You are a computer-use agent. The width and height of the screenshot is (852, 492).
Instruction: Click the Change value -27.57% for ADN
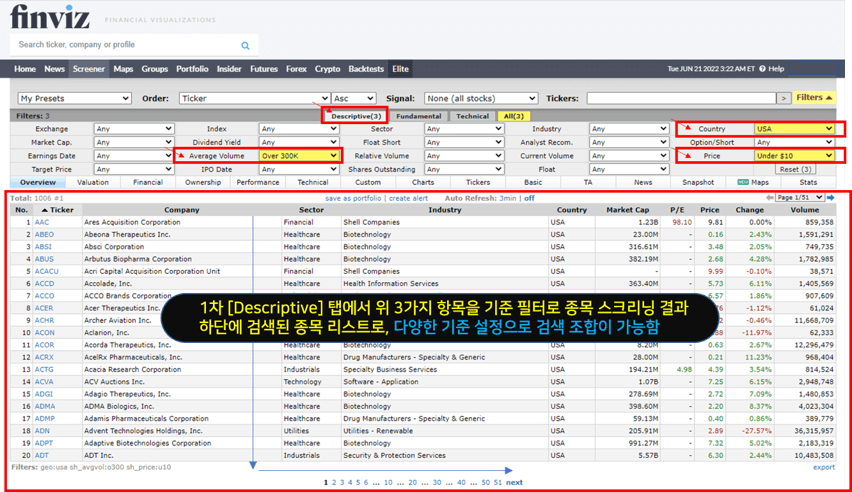(x=756, y=431)
